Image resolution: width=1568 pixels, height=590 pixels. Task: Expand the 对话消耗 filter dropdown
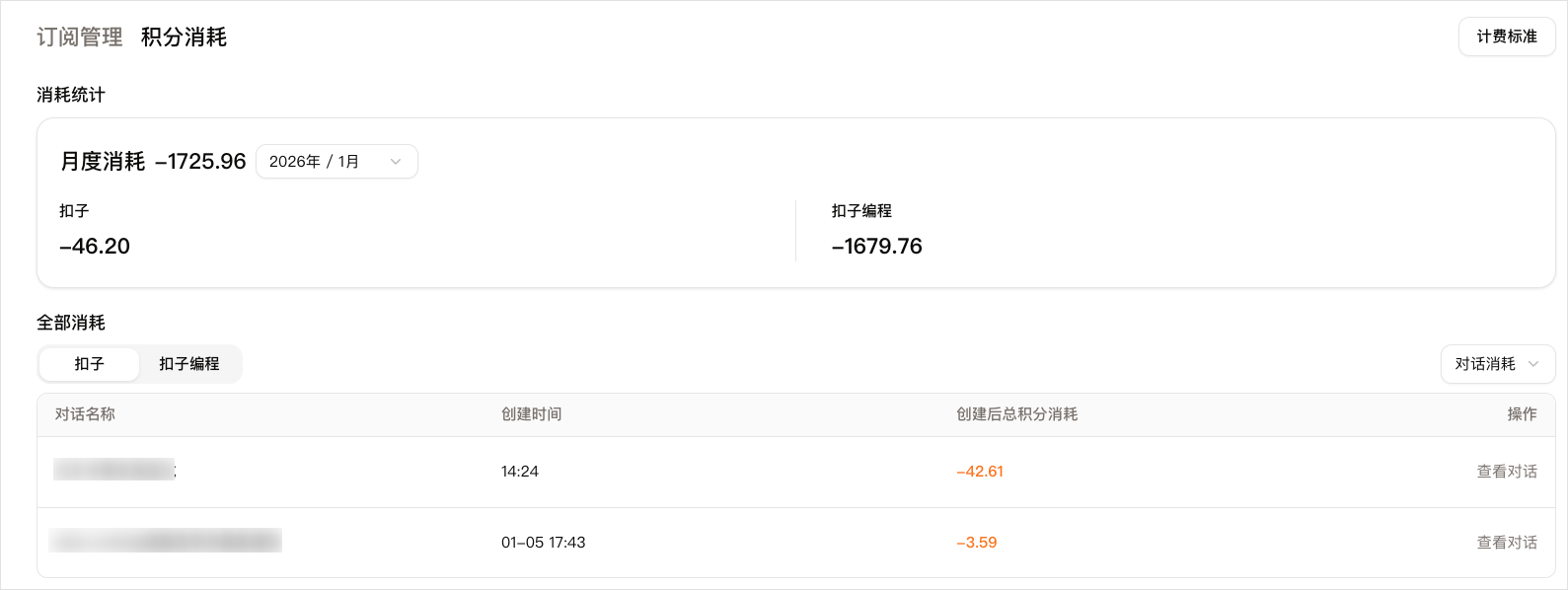coord(1497,364)
